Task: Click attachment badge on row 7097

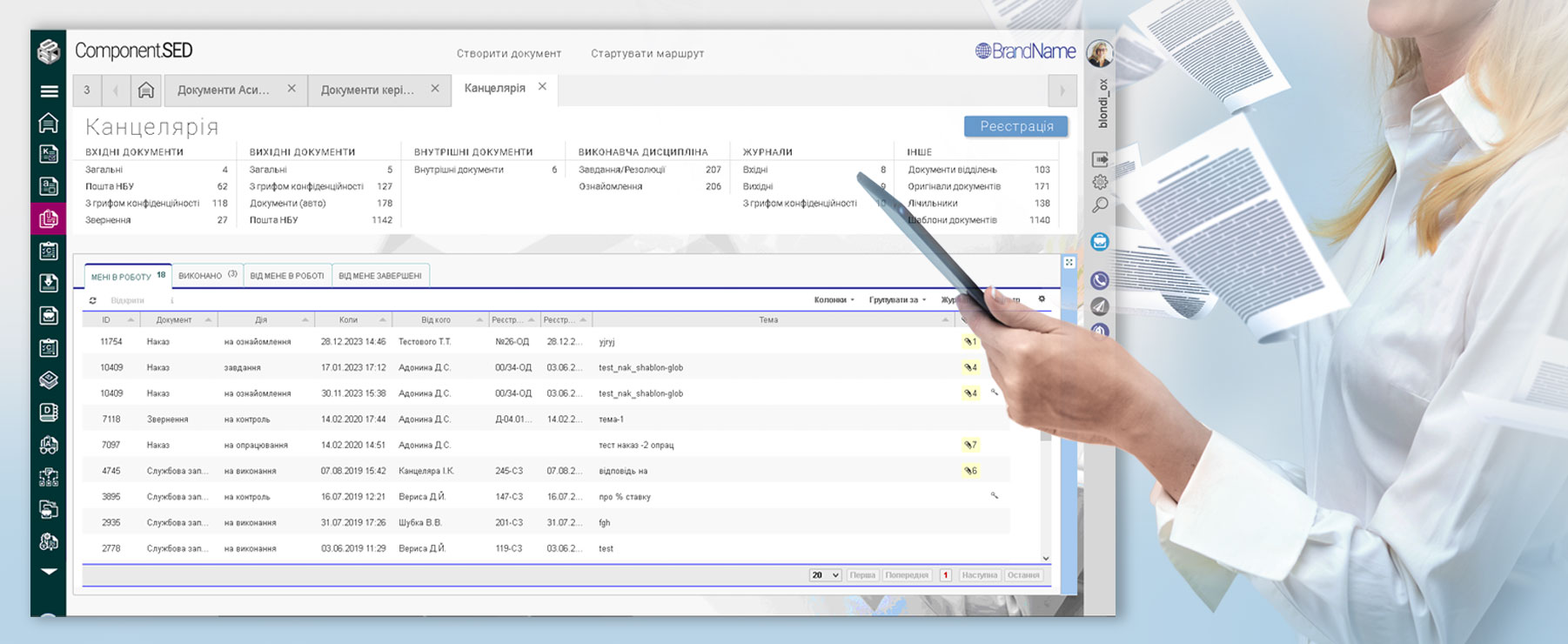Action: (x=970, y=445)
